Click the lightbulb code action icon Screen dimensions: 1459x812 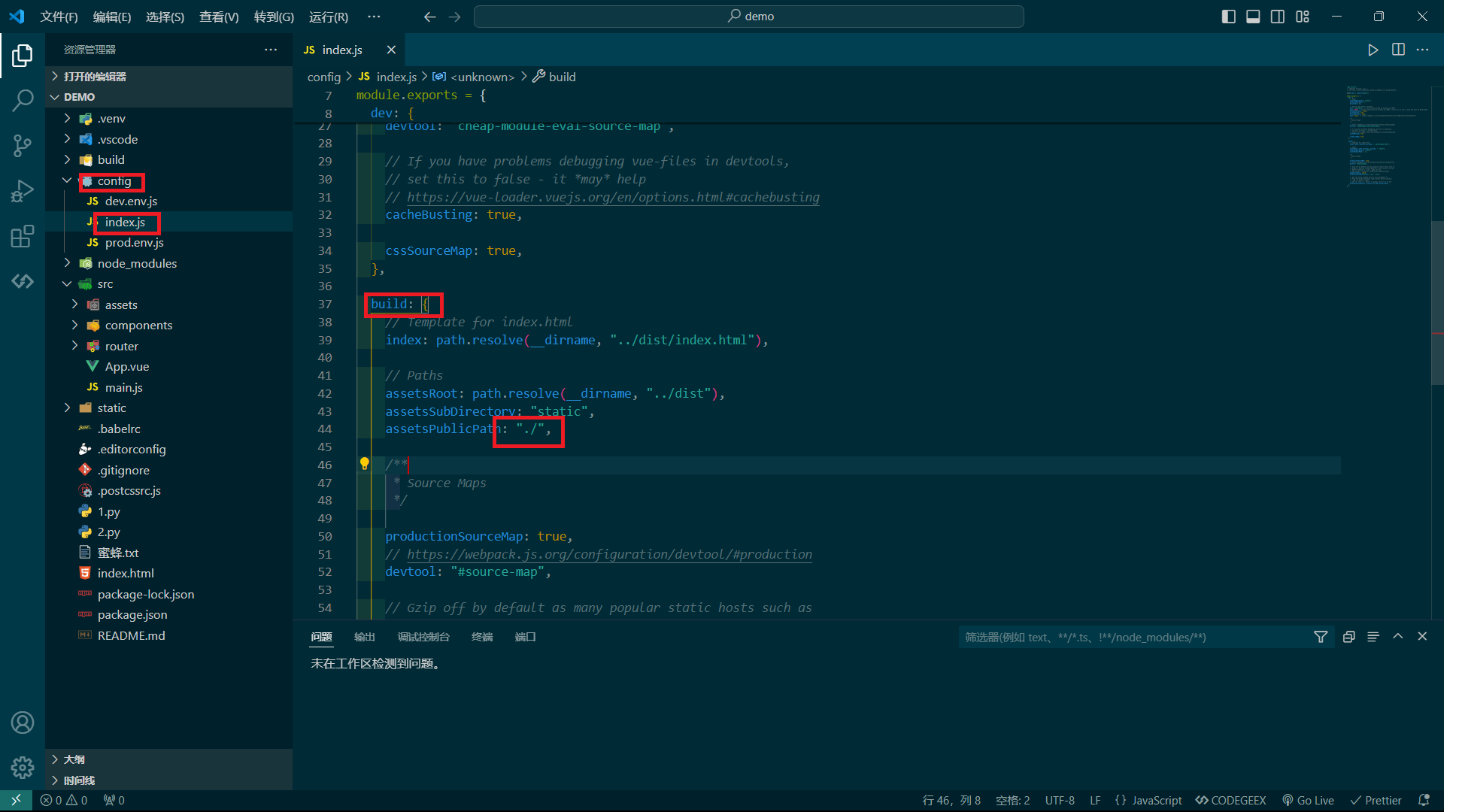click(x=364, y=464)
